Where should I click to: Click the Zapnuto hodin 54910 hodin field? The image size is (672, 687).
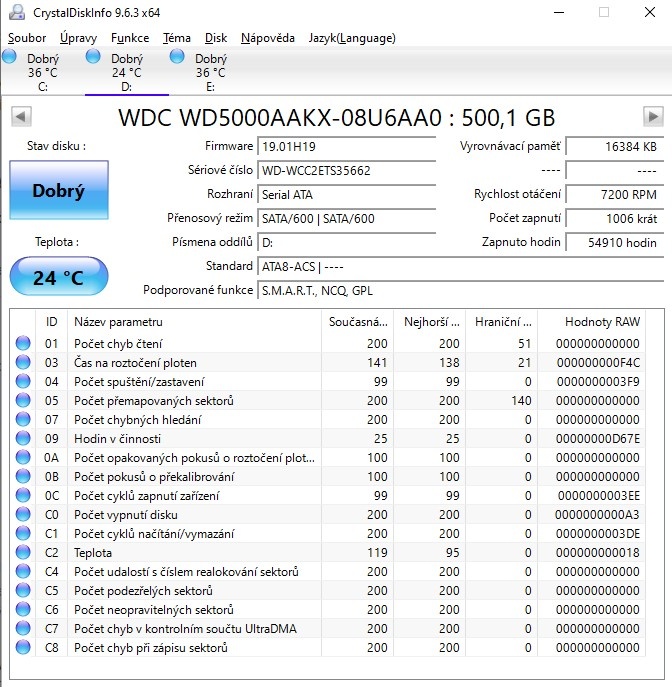[x=615, y=243]
